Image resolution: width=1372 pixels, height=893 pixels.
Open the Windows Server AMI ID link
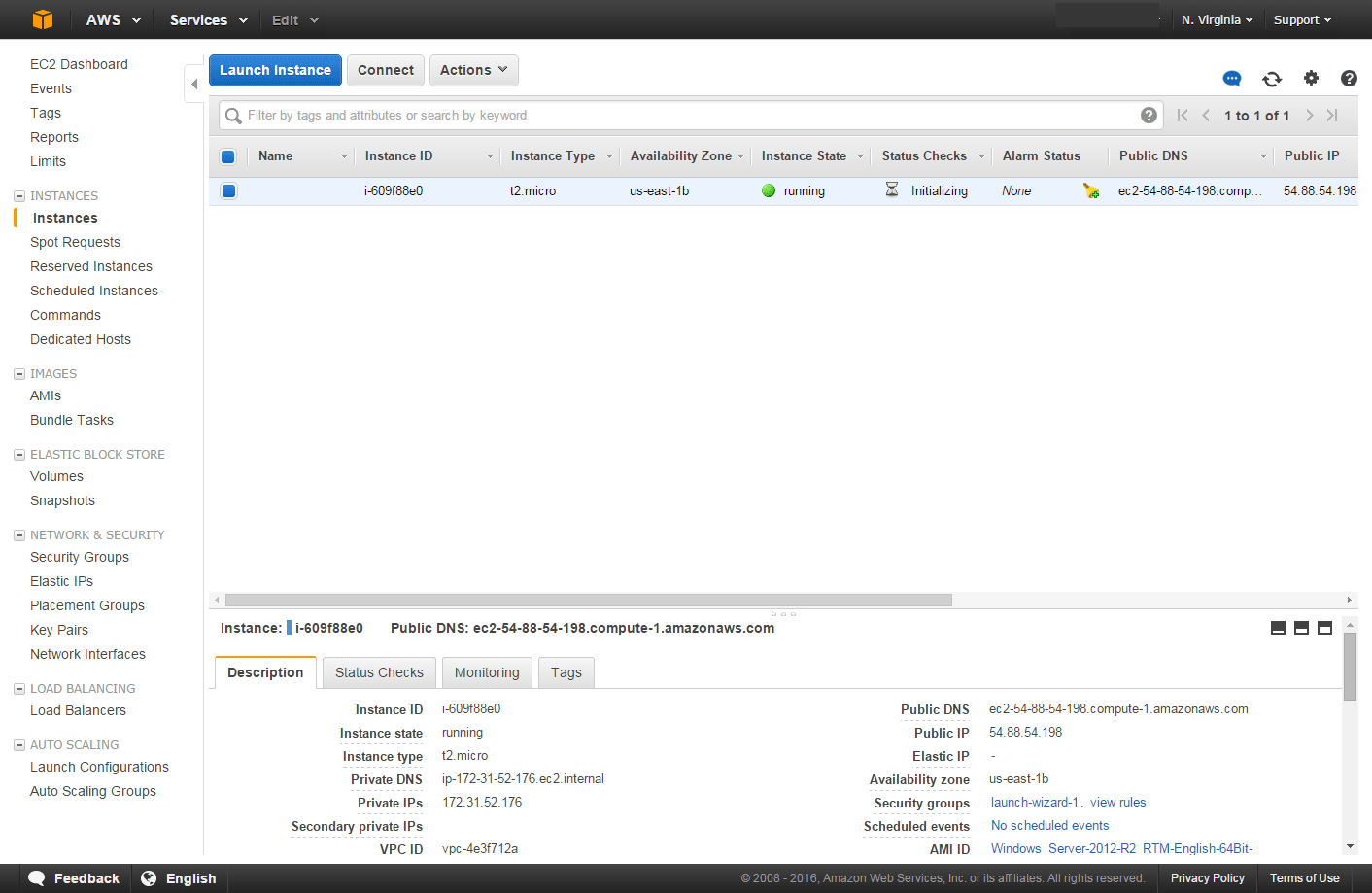pos(1121,849)
